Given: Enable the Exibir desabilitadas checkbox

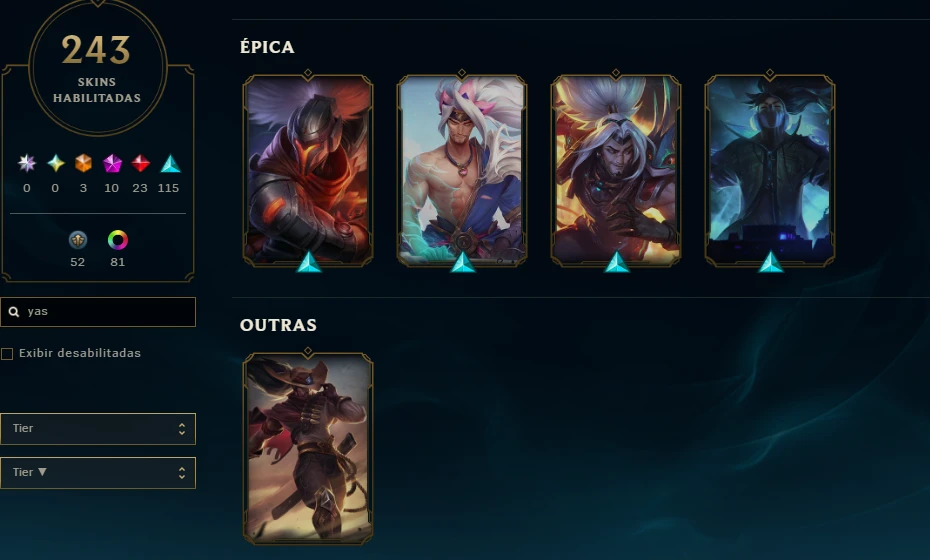Looking at the screenshot, I should [x=7, y=354].
